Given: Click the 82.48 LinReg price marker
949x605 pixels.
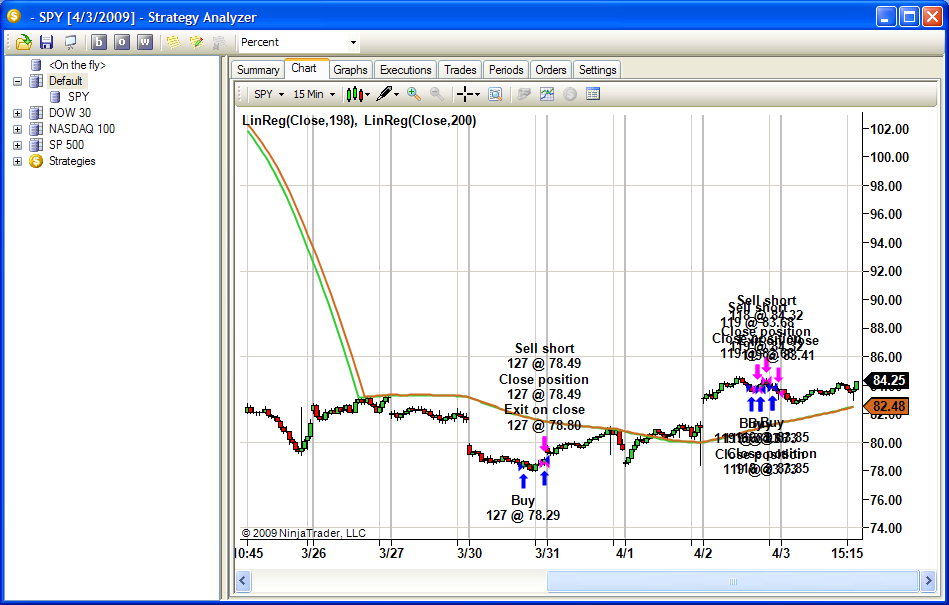Looking at the screenshot, I should (x=886, y=406).
